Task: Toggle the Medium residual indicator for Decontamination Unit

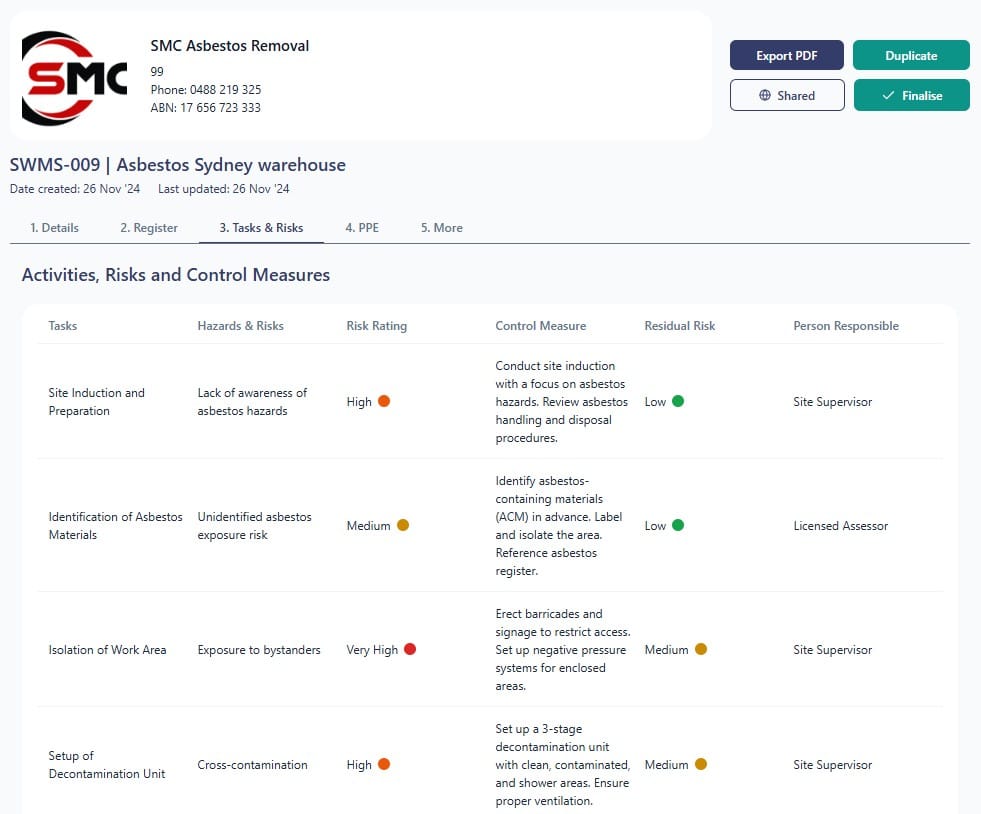Action: [x=700, y=764]
